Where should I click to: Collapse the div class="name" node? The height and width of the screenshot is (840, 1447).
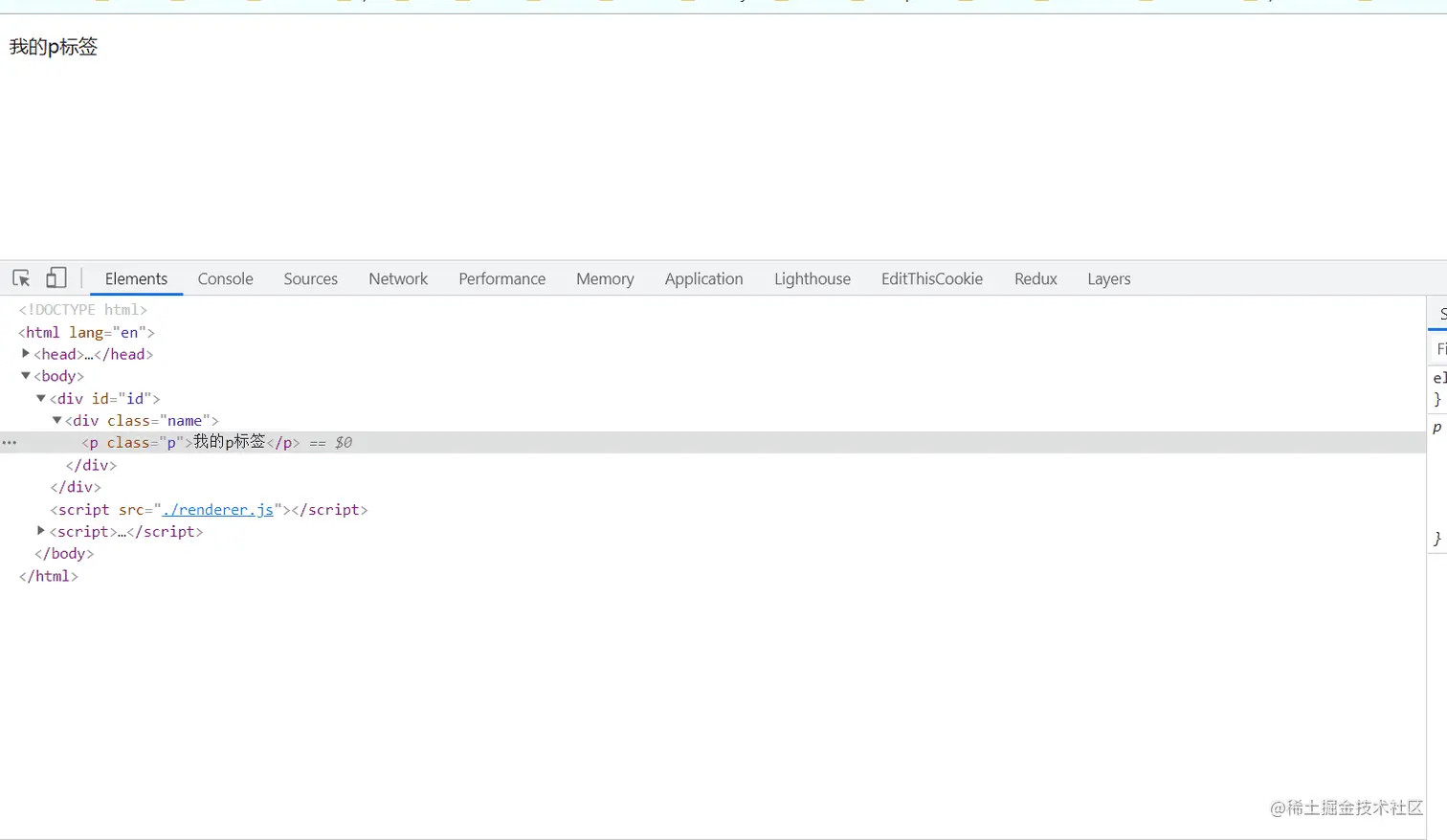click(x=56, y=420)
